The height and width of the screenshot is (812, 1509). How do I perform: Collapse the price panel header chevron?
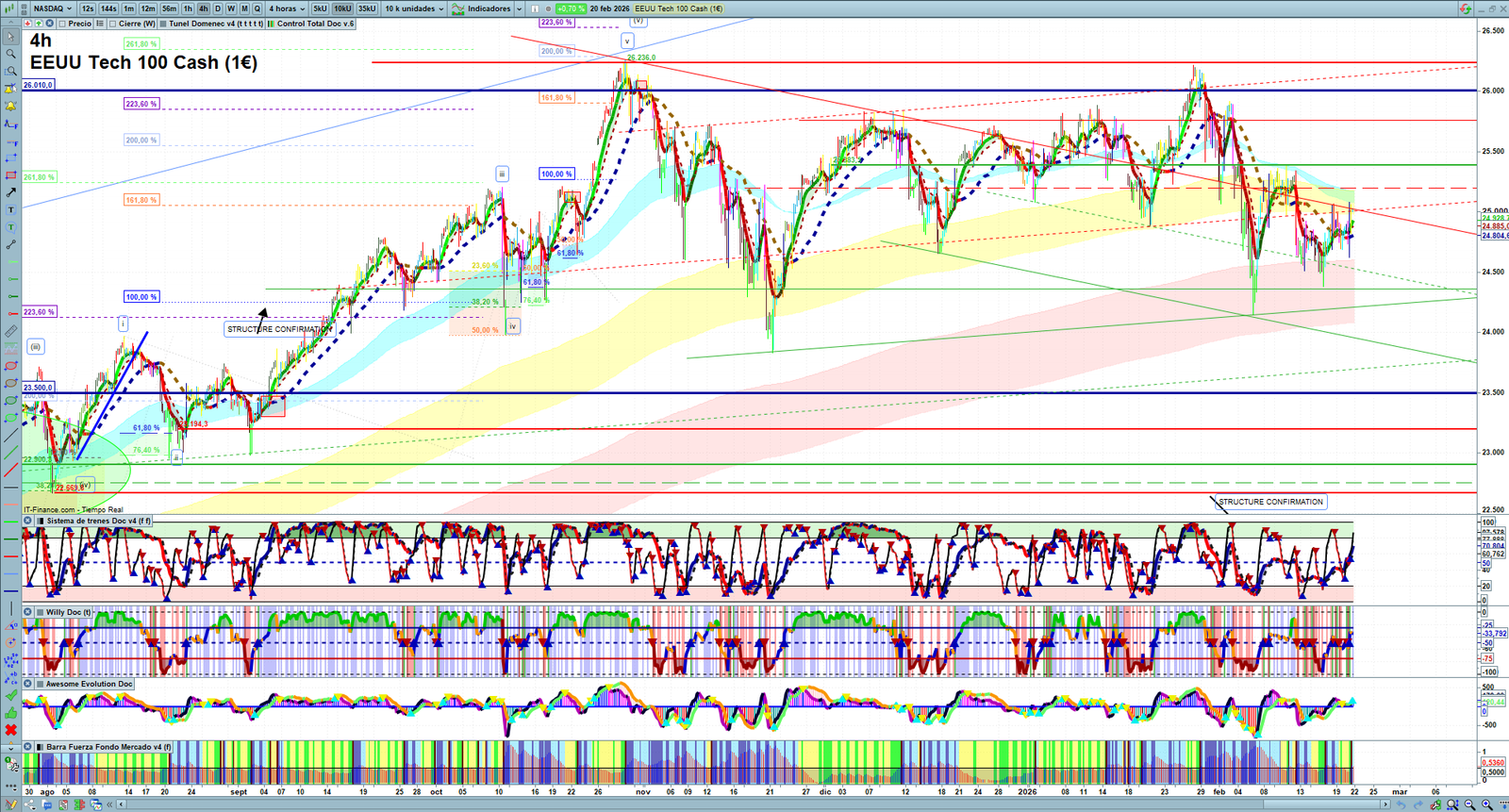point(10,24)
